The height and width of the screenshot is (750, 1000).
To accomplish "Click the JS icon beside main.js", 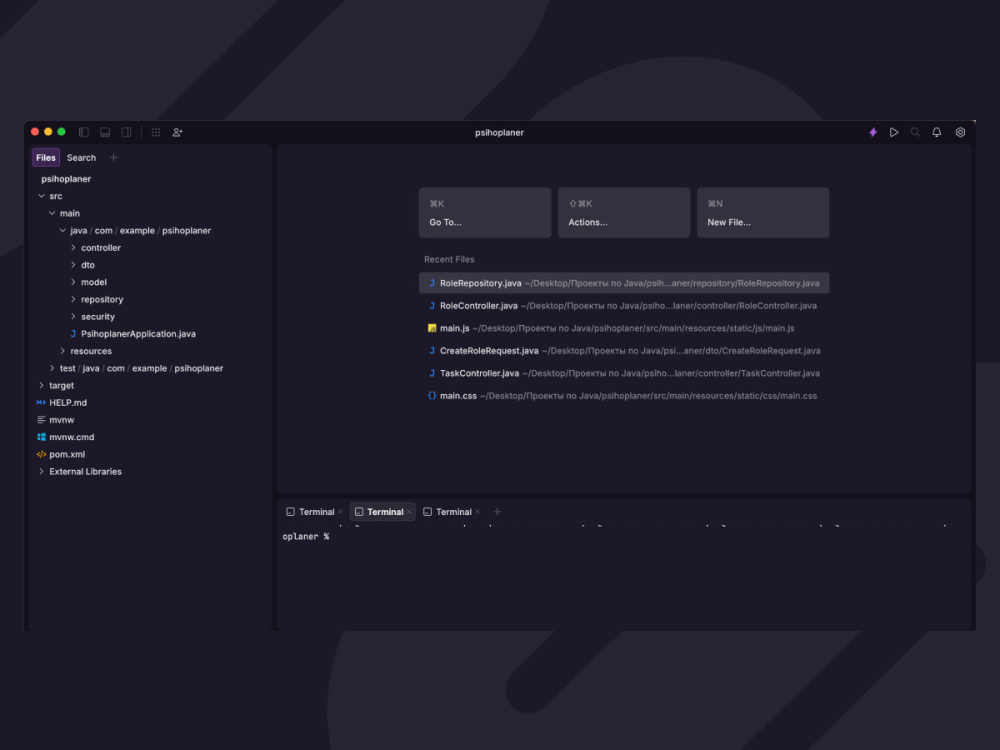I will pos(432,328).
